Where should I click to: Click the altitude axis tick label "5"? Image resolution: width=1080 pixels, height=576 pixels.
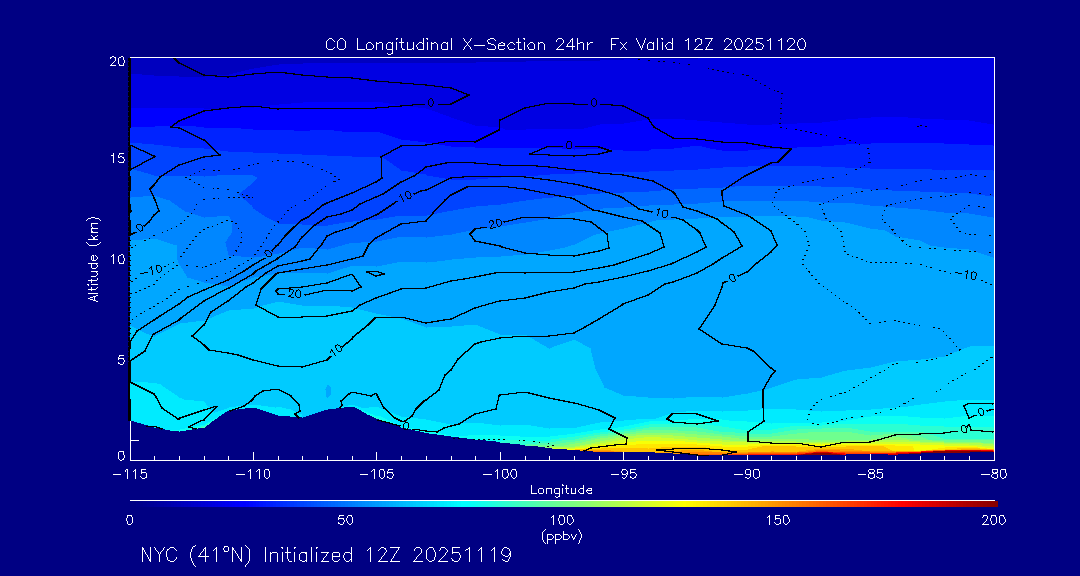click(x=121, y=360)
